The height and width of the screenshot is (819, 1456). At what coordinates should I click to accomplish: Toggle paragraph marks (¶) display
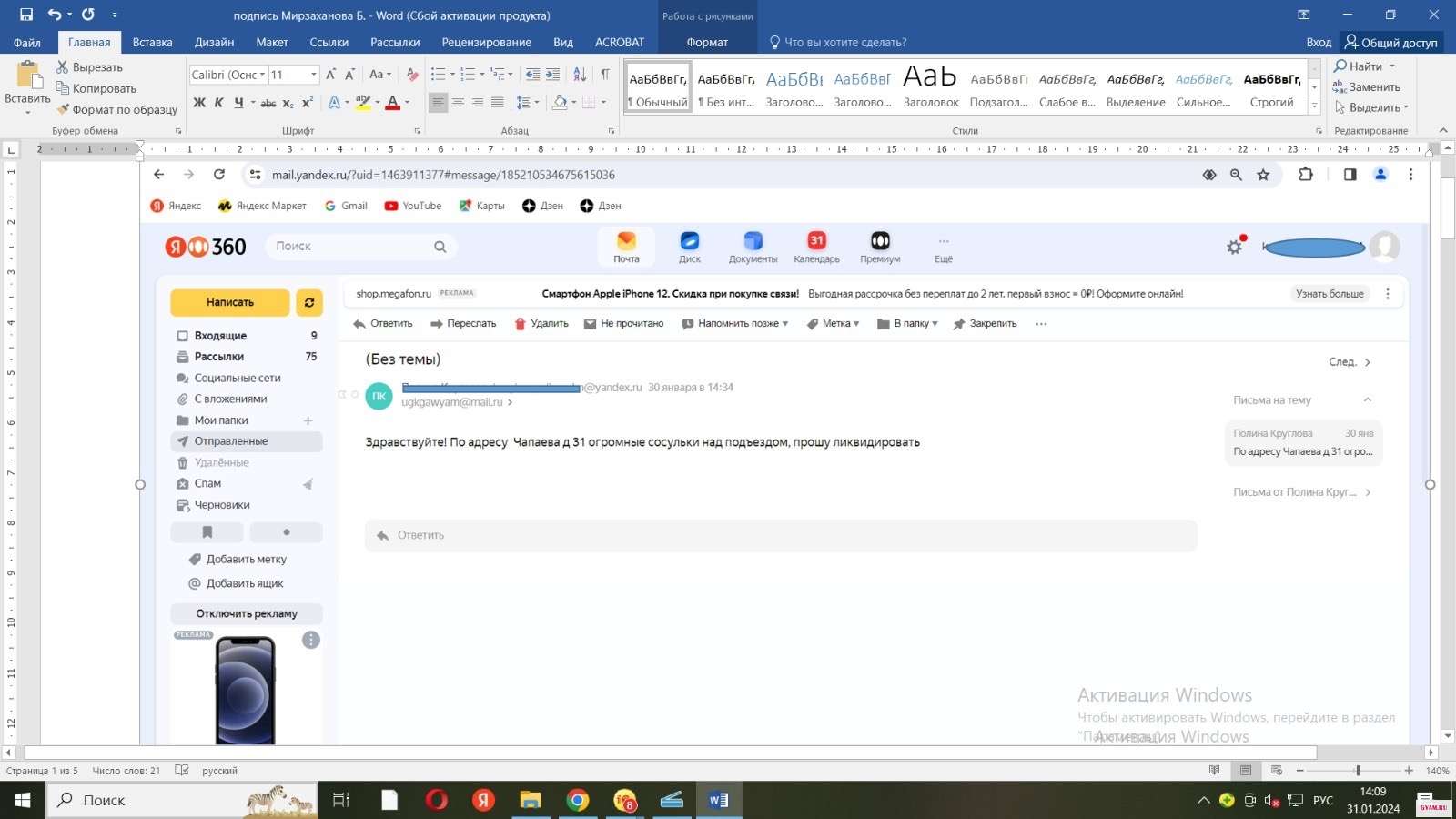click(x=605, y=75)
